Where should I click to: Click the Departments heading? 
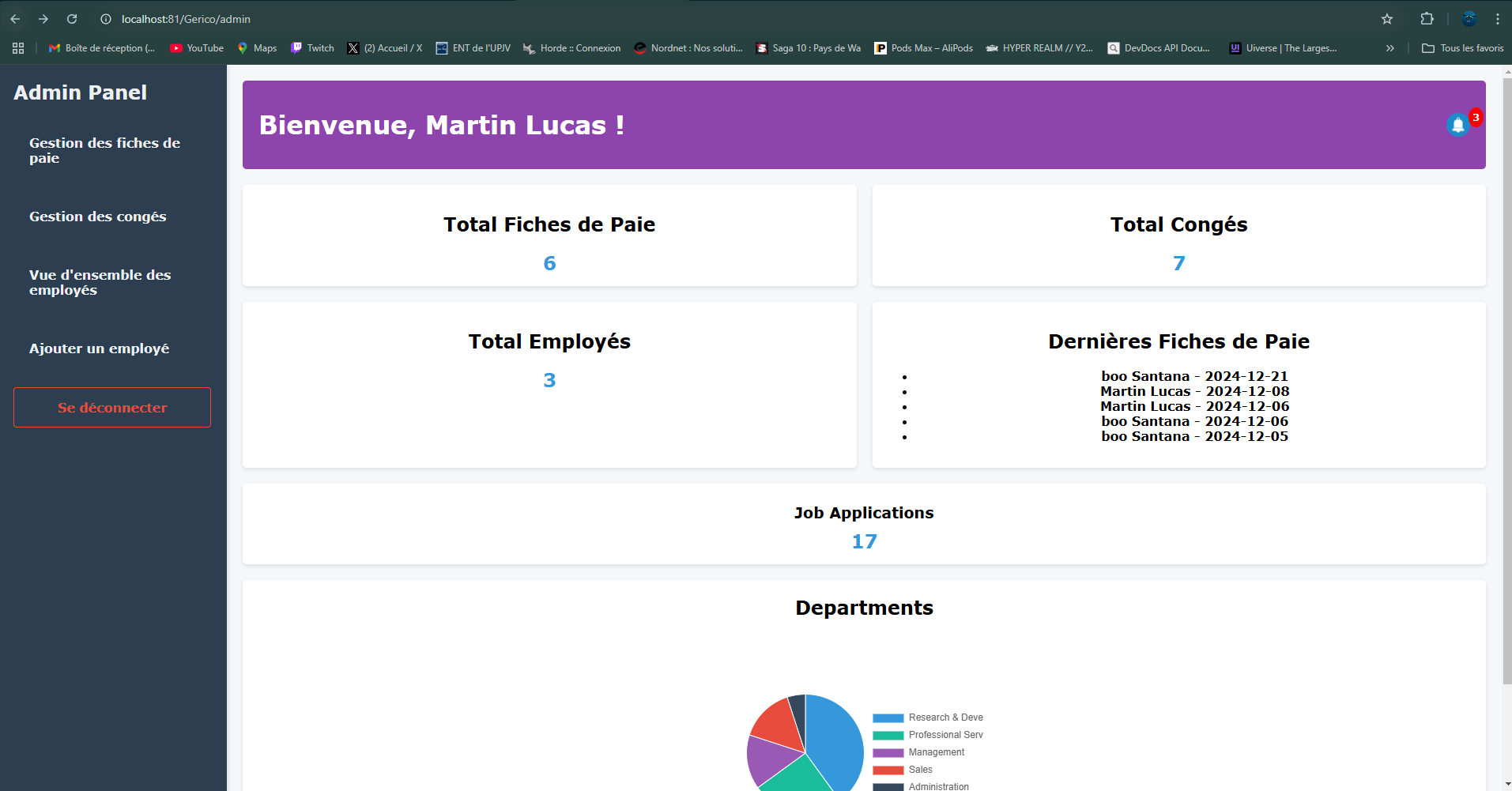[x=864, y=608]
